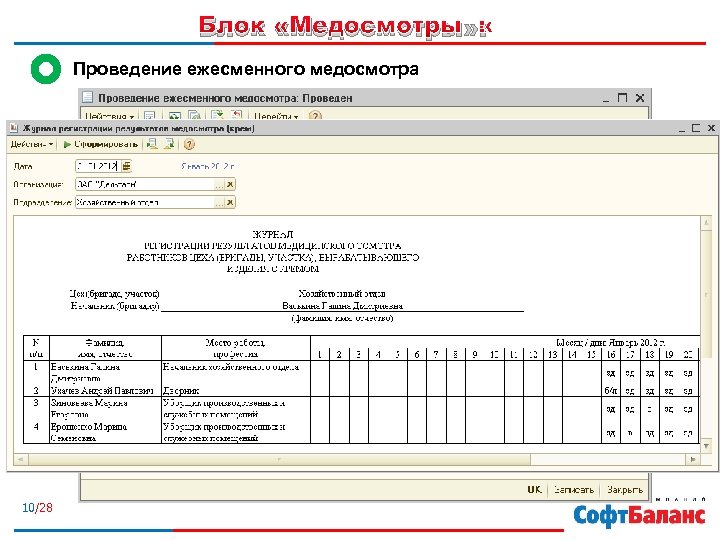720x540 pixels.
Task: Click the Хозяйственный отдел text in the report header
Action: (x=342, y=293)
